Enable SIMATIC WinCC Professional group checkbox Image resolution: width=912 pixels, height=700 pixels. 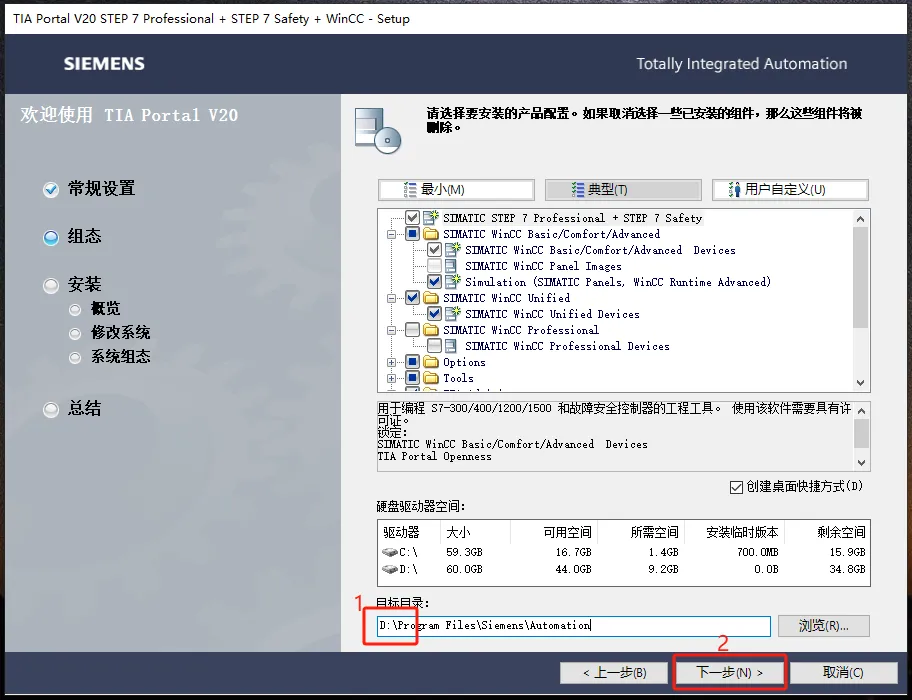tap(412, 330)
